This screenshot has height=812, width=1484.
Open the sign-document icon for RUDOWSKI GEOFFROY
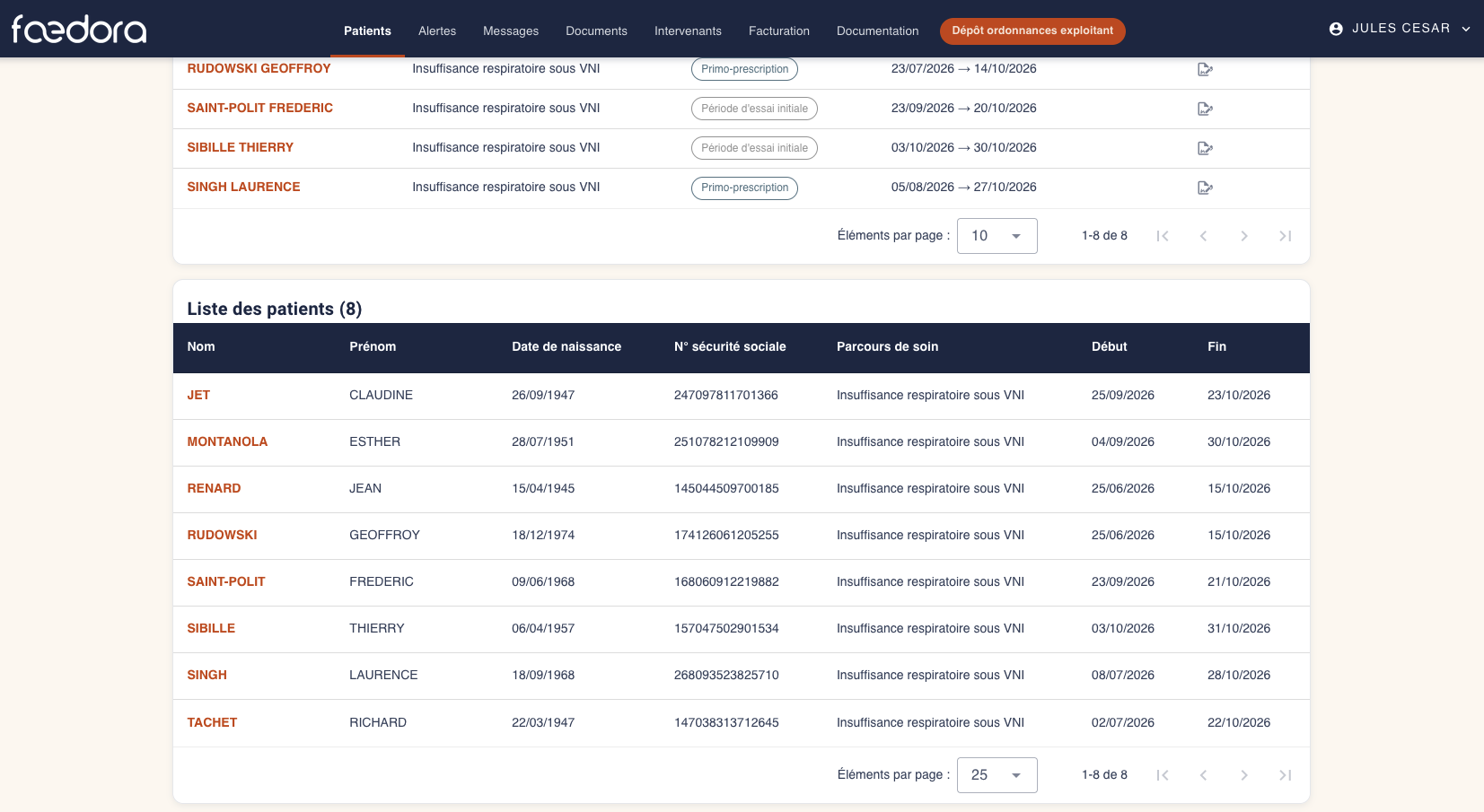pos(1205,69)
